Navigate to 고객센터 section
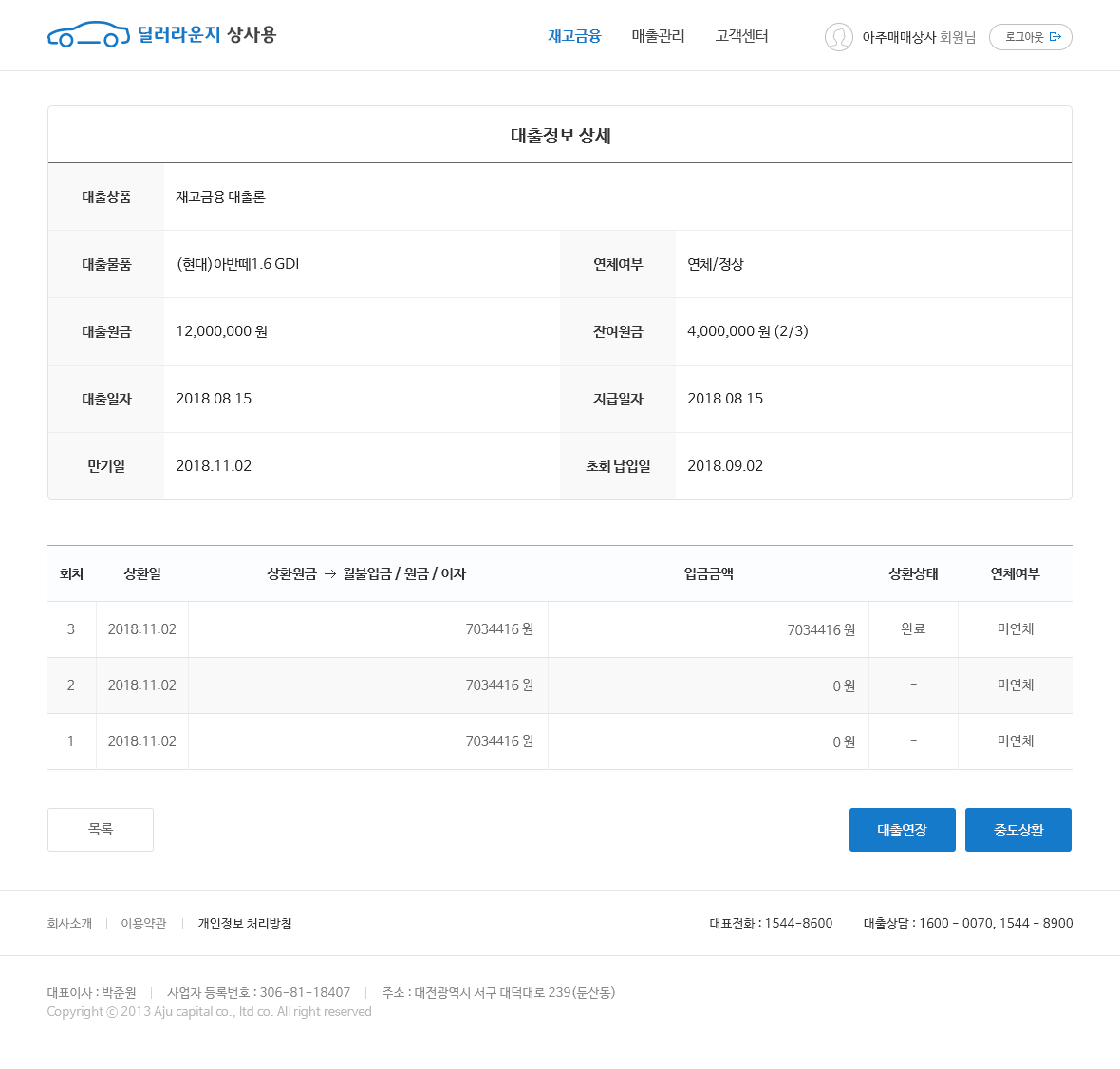This screenshot has width=1120, height=1069. 741,35
